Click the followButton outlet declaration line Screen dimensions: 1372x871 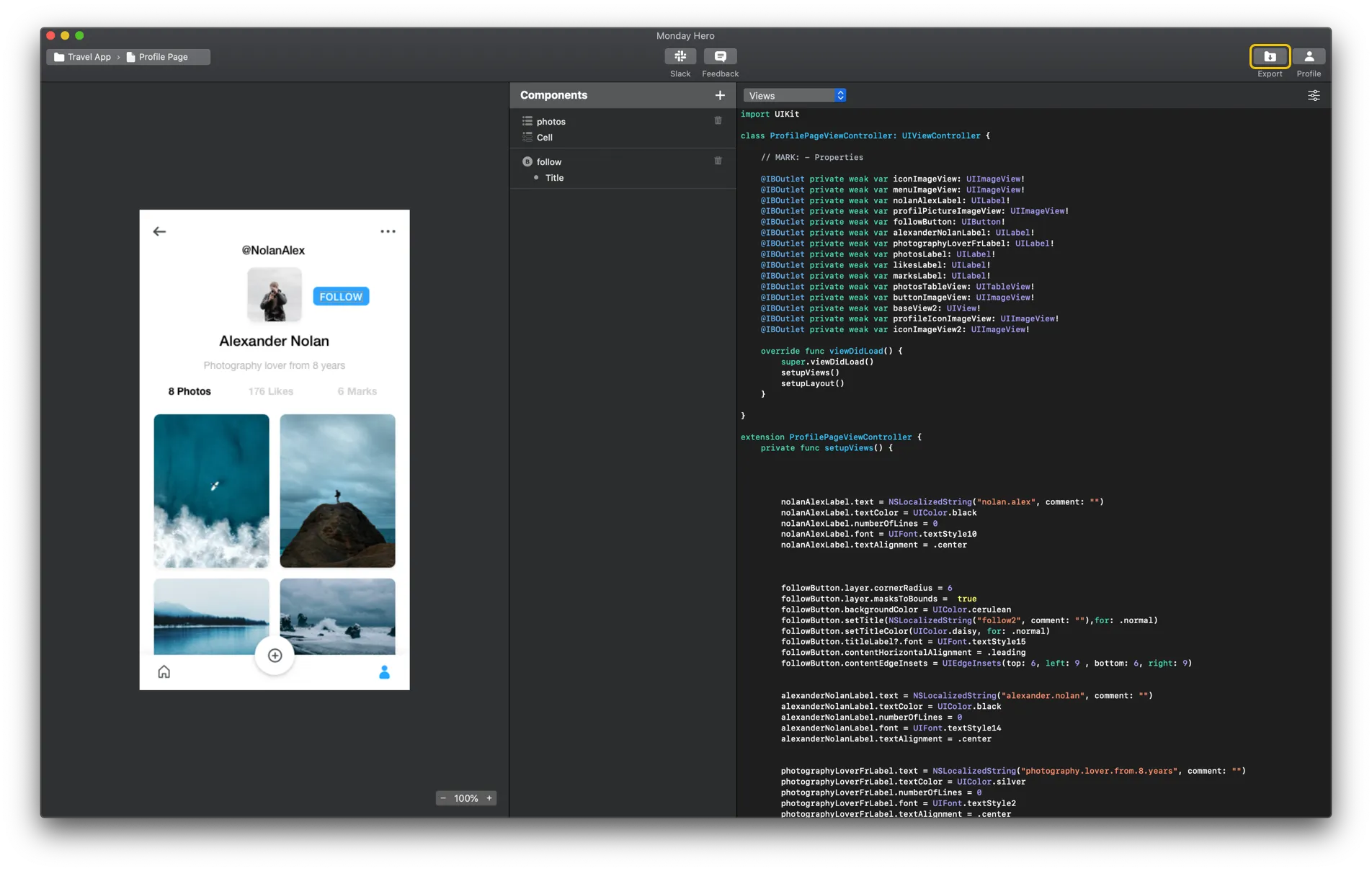[883, 222]
